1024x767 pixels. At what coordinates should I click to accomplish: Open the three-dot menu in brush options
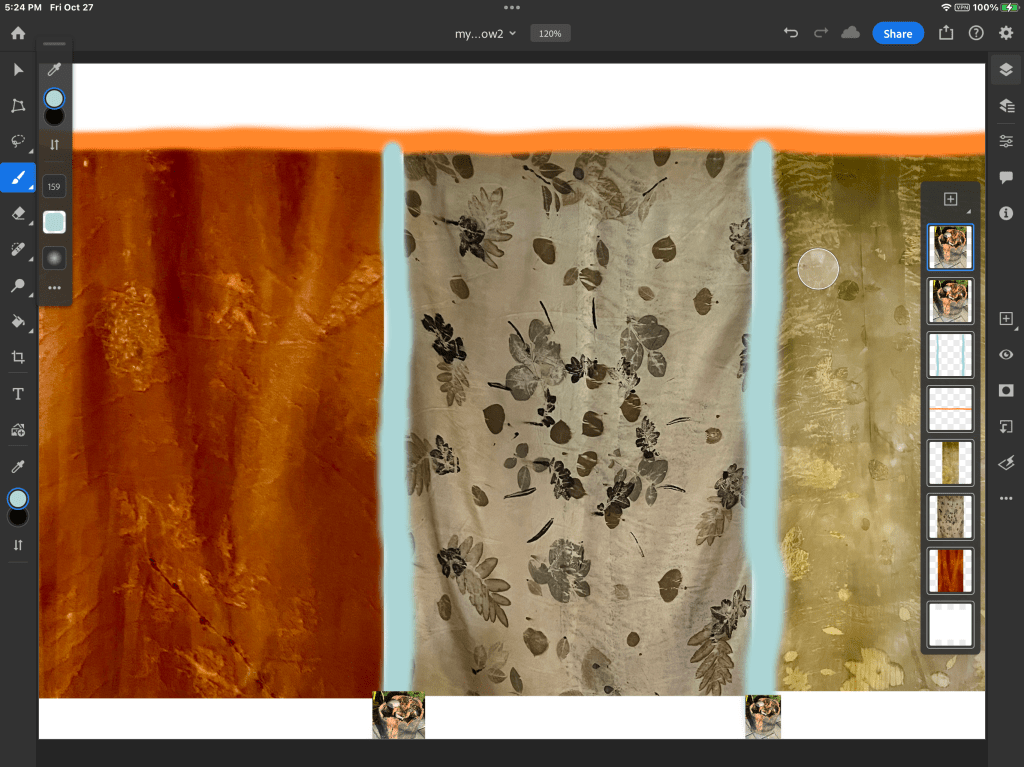tap(55, 288)
